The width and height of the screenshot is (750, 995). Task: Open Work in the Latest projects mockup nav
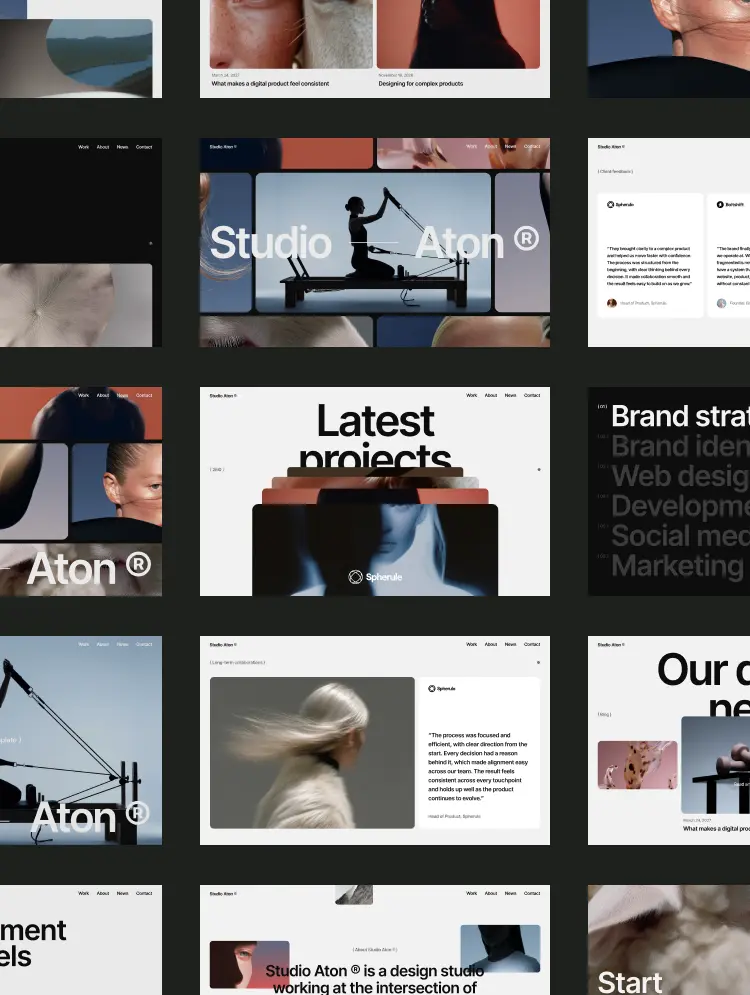471,395
